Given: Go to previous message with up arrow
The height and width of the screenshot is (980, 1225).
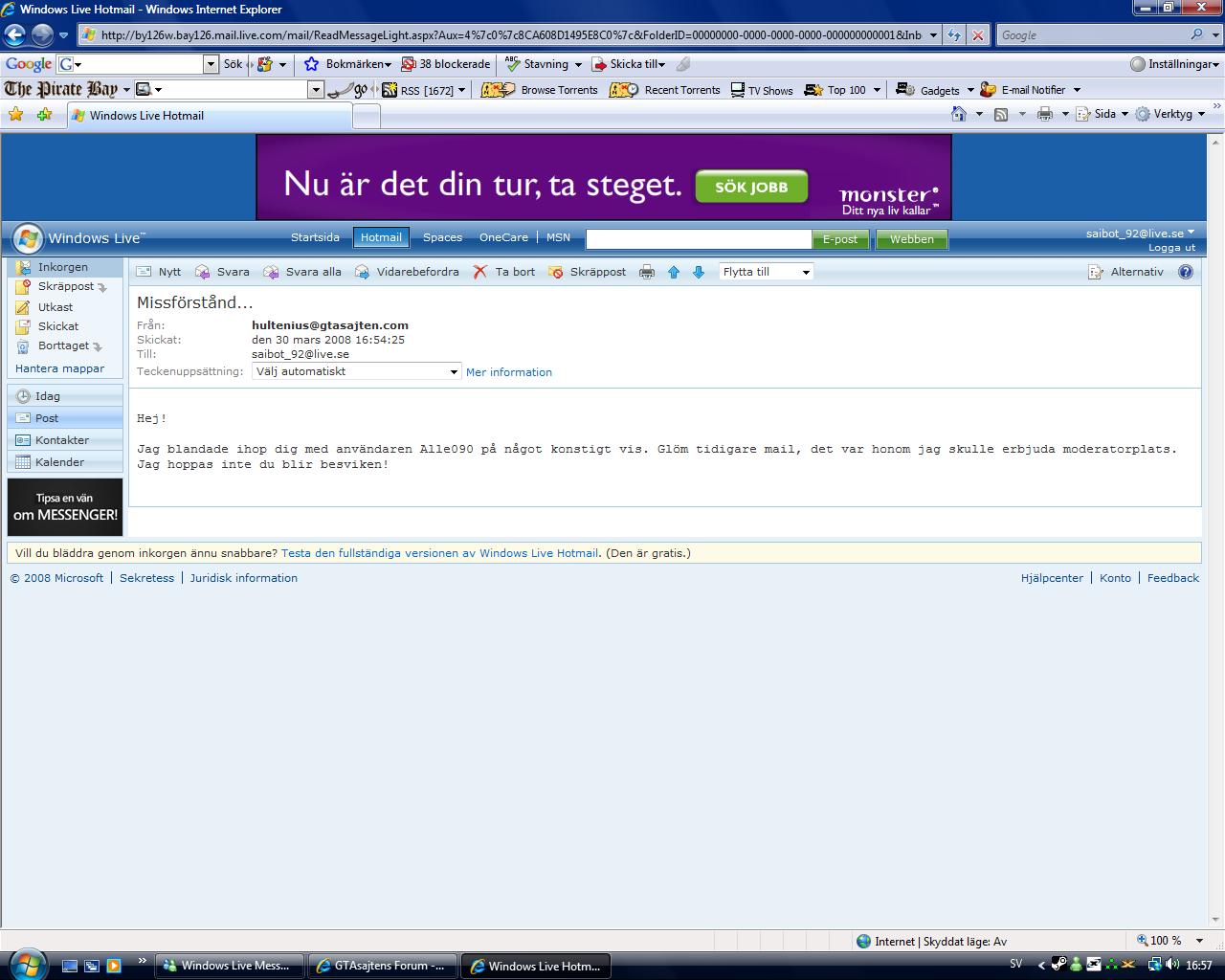Looking at the screenshot, I should point(674,272).
